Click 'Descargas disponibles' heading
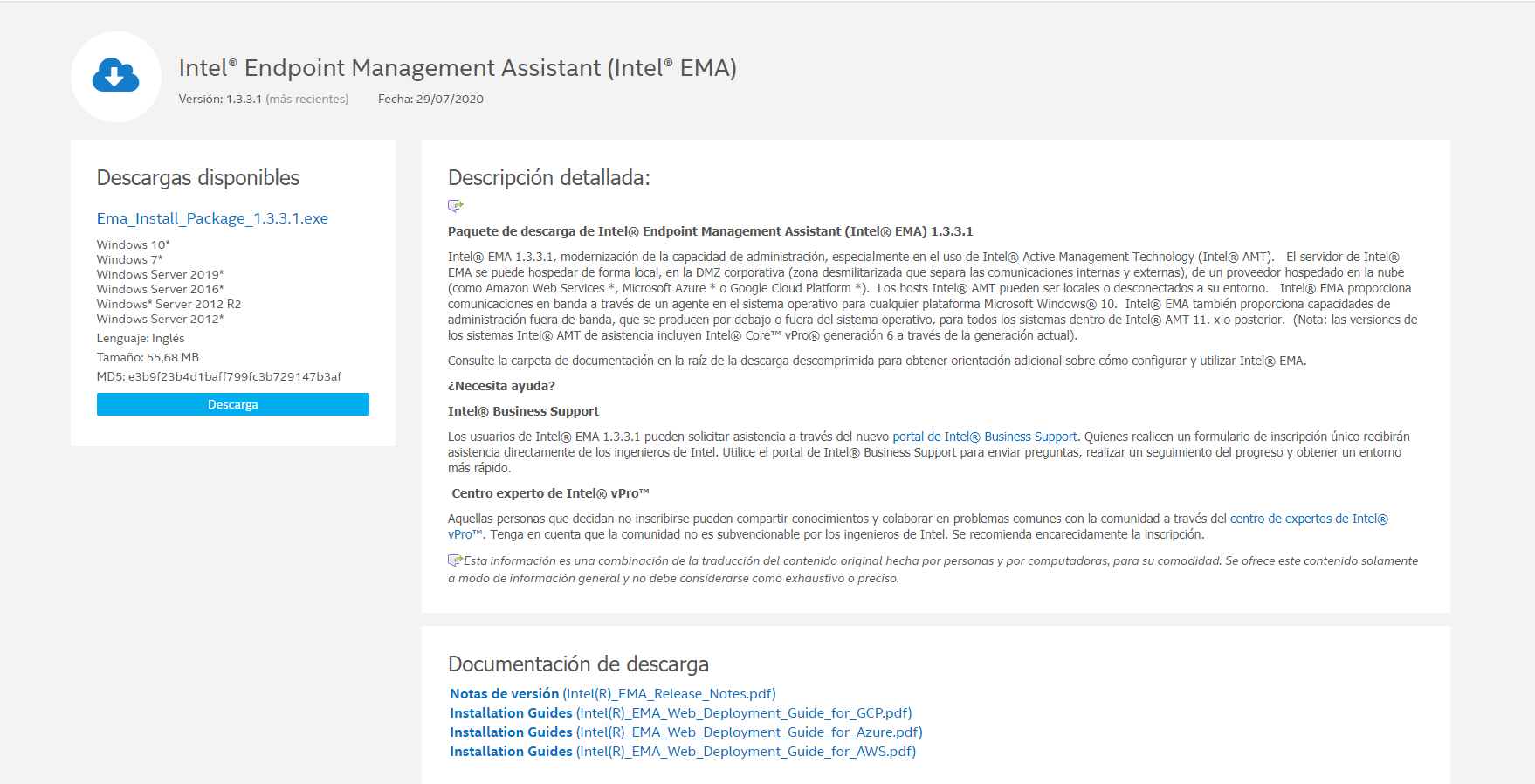The image size is (1535, 784). click(x=198, y=178)
